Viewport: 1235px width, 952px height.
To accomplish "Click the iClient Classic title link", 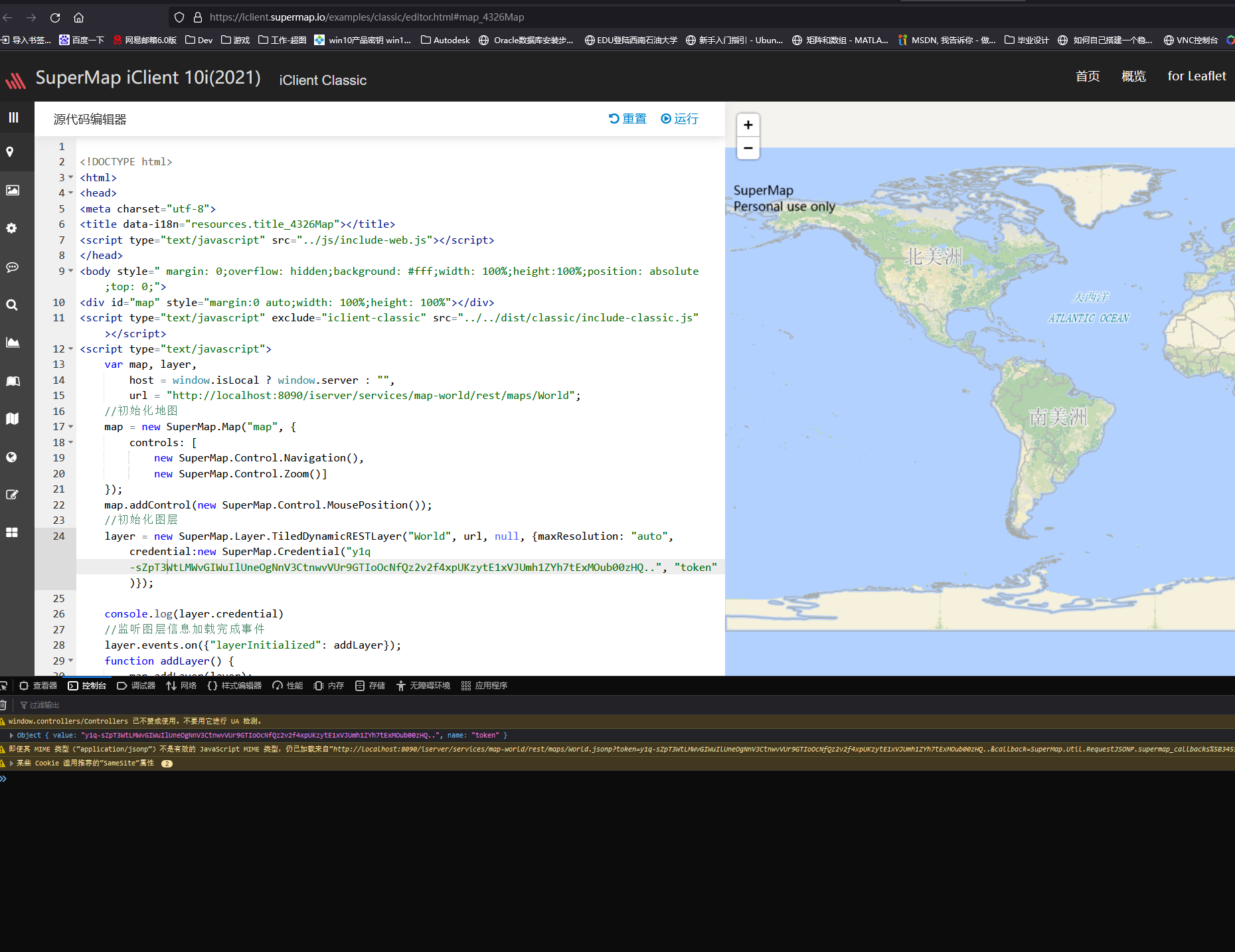I will 323,80.
